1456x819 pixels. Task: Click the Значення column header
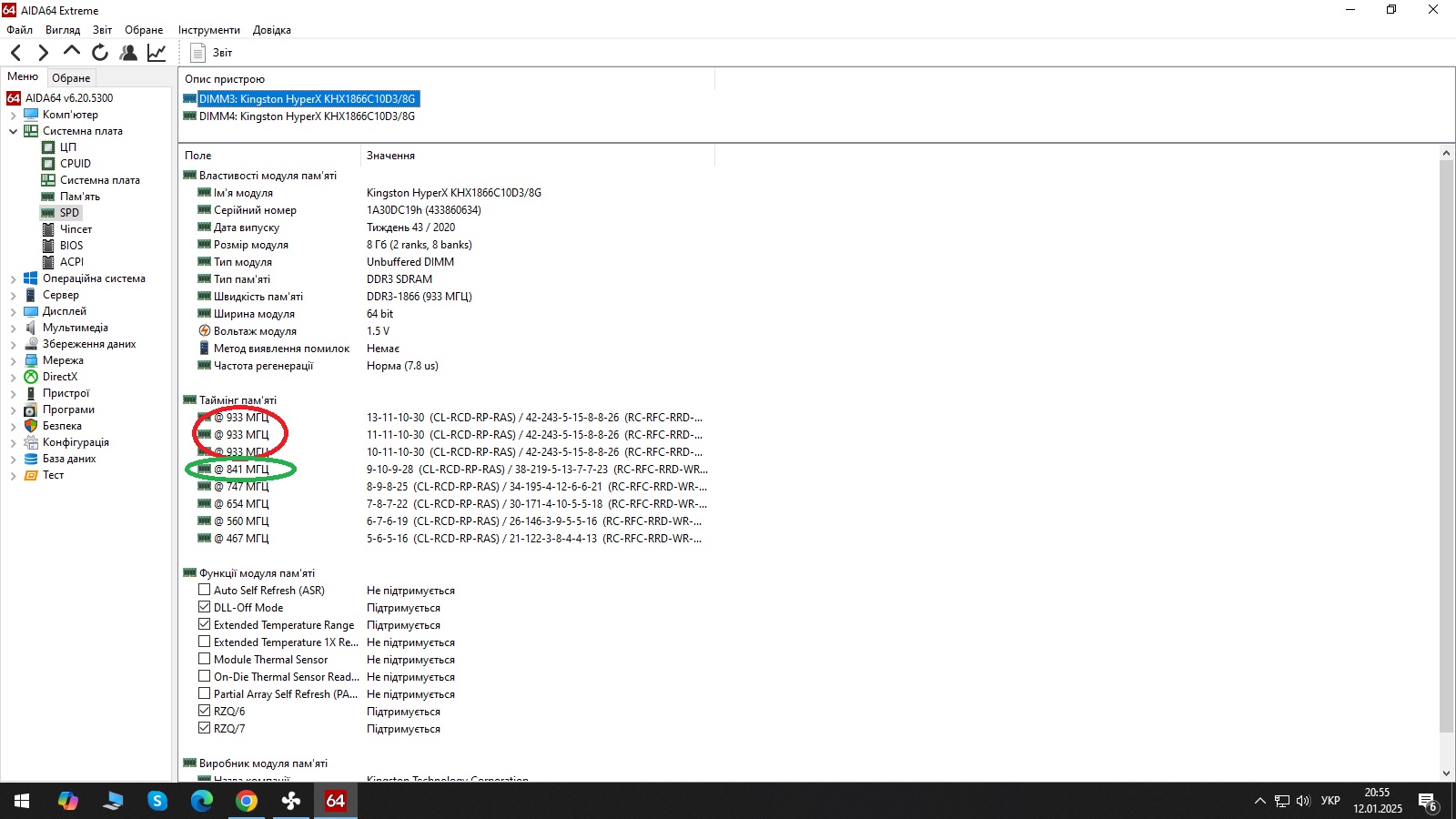[538, 156]
